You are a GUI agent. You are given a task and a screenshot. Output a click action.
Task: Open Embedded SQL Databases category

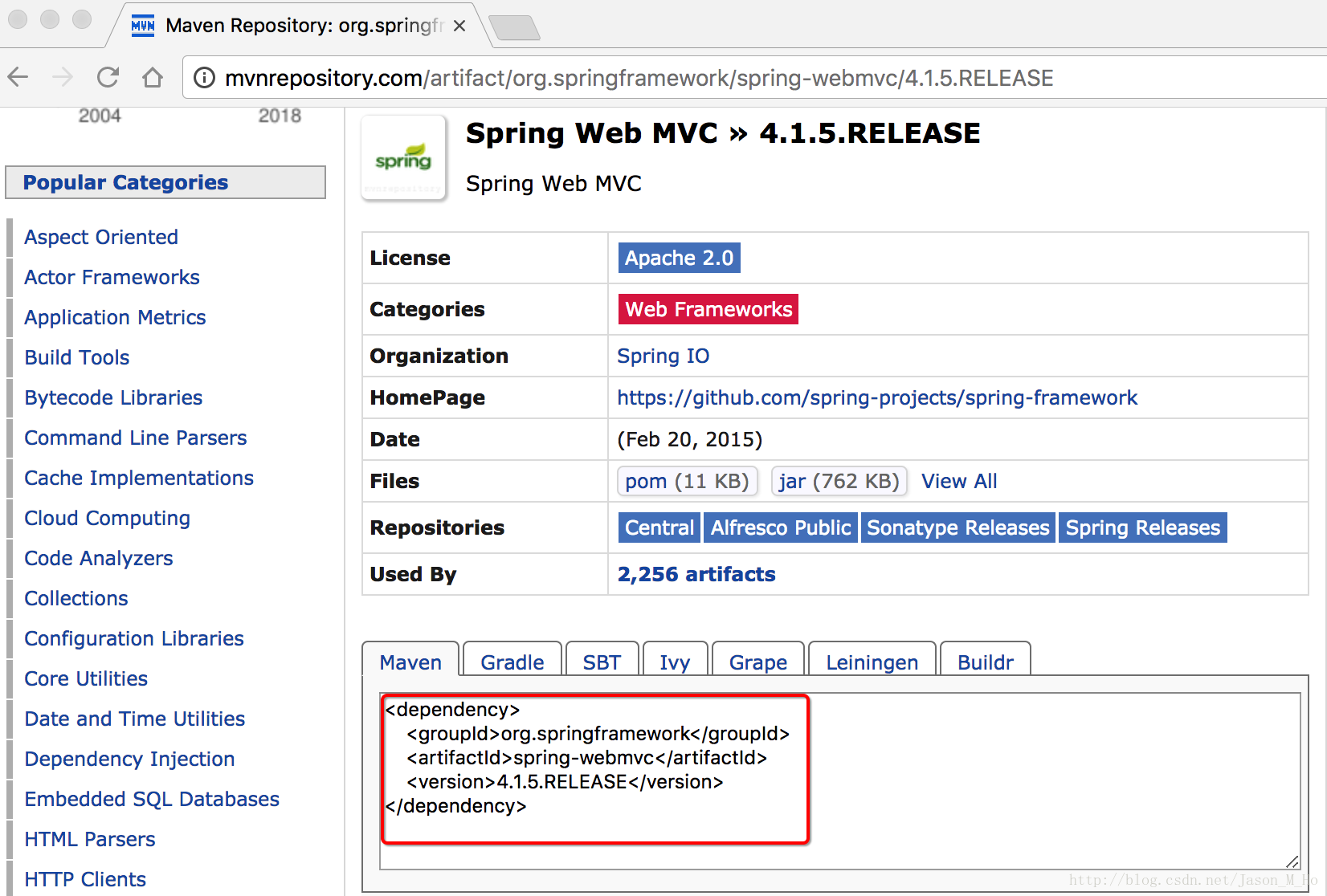click(152, 799)
